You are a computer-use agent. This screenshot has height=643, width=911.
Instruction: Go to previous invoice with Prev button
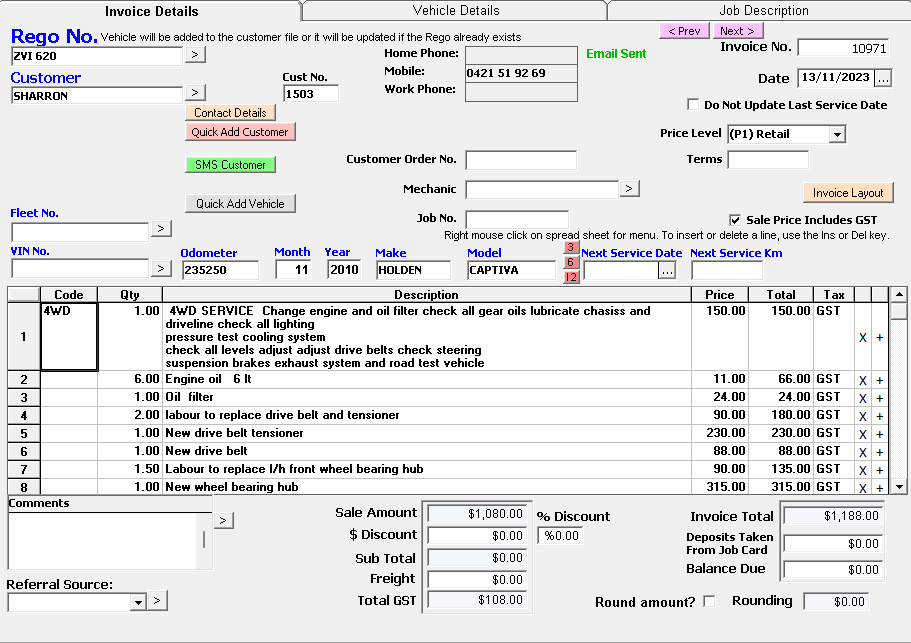point(684,31)
